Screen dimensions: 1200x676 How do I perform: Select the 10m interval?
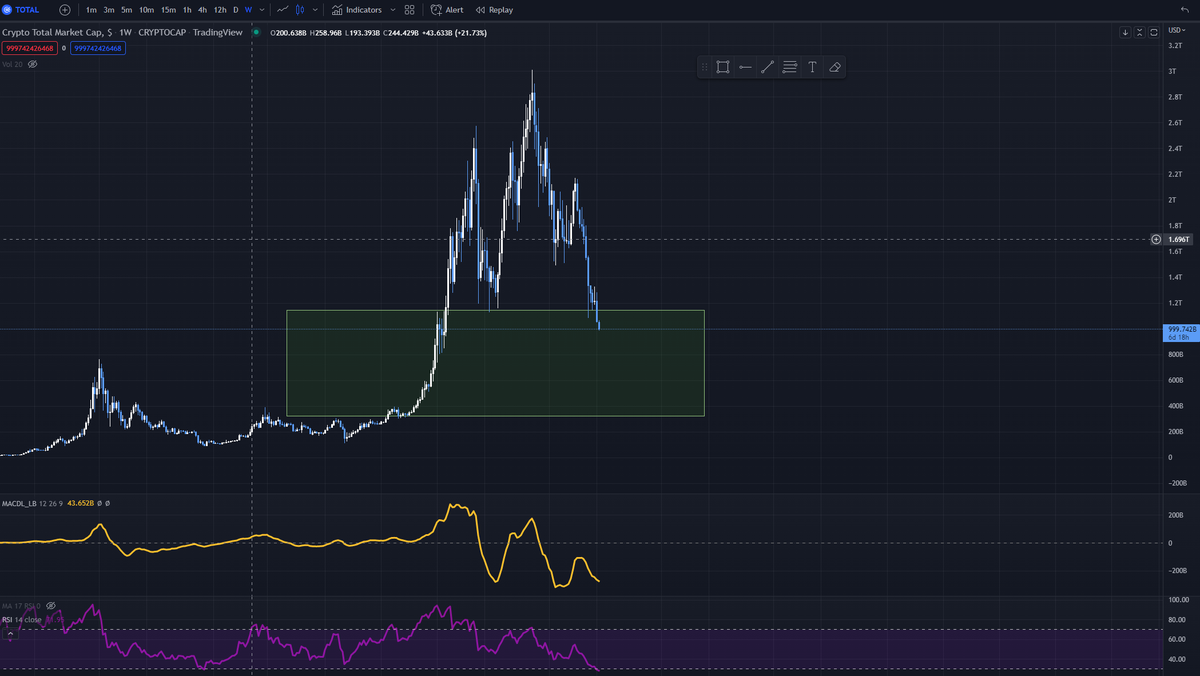tap(147, 9)
